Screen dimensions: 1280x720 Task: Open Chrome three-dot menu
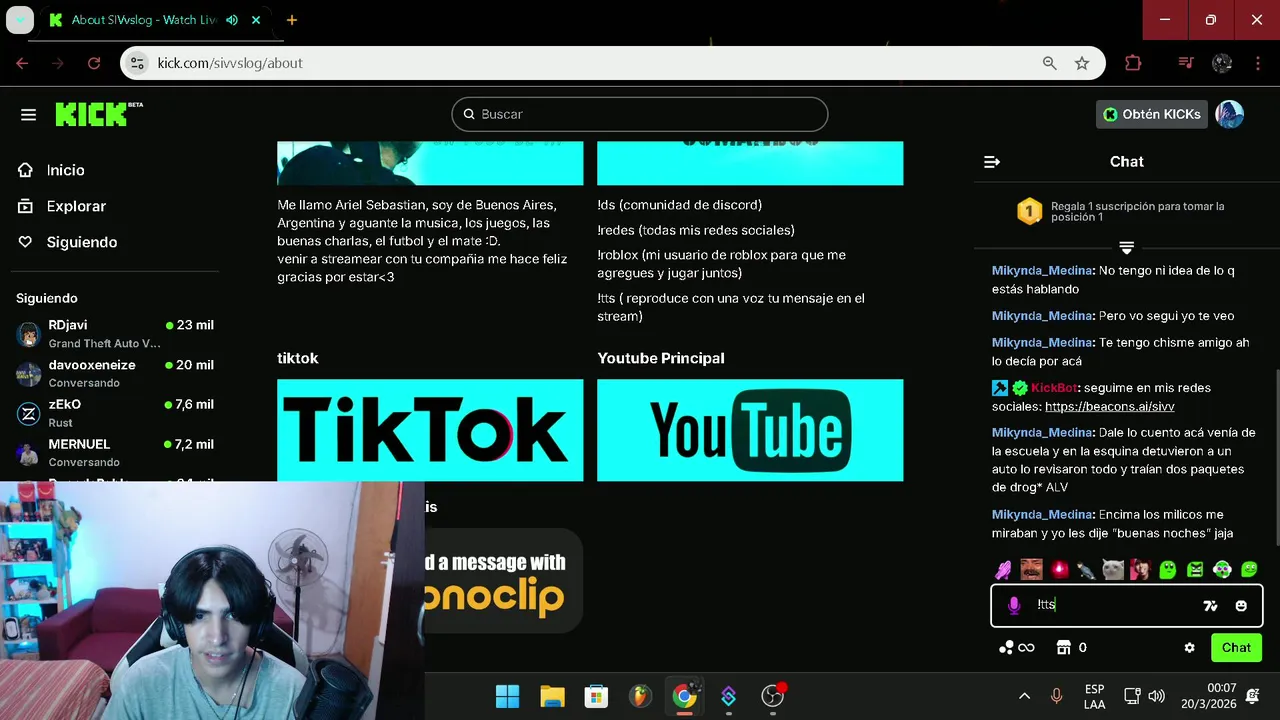pos(1258,63)
